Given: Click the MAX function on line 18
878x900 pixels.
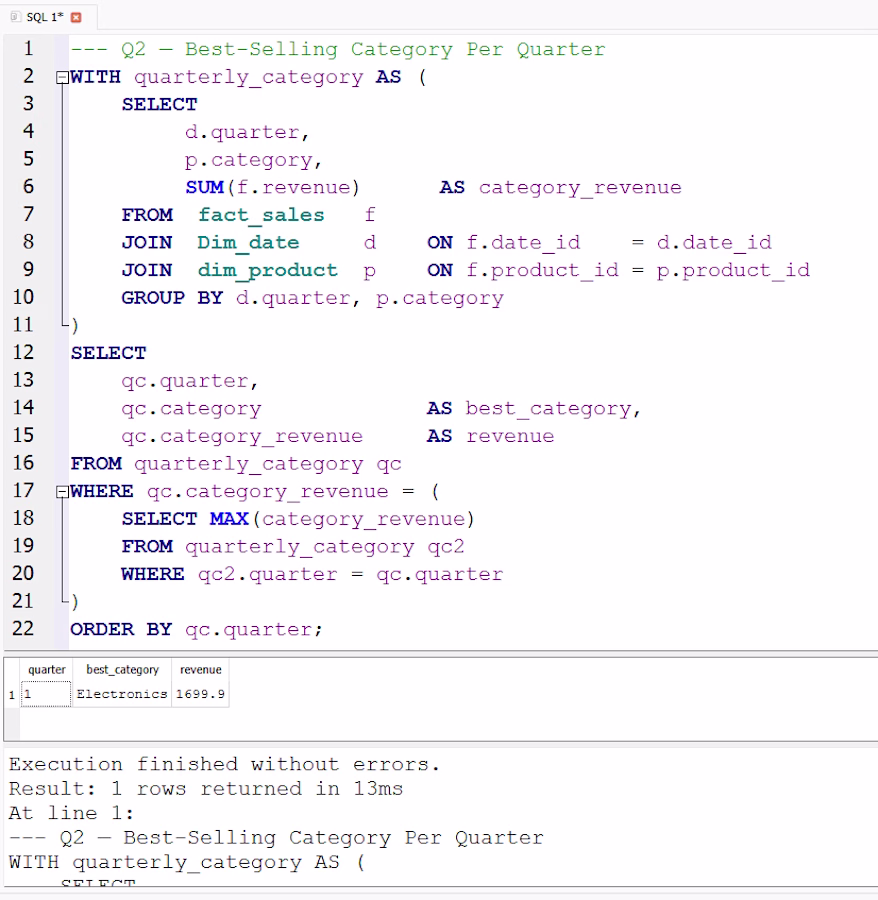Looking at the screenshot, I should point(229,519).
